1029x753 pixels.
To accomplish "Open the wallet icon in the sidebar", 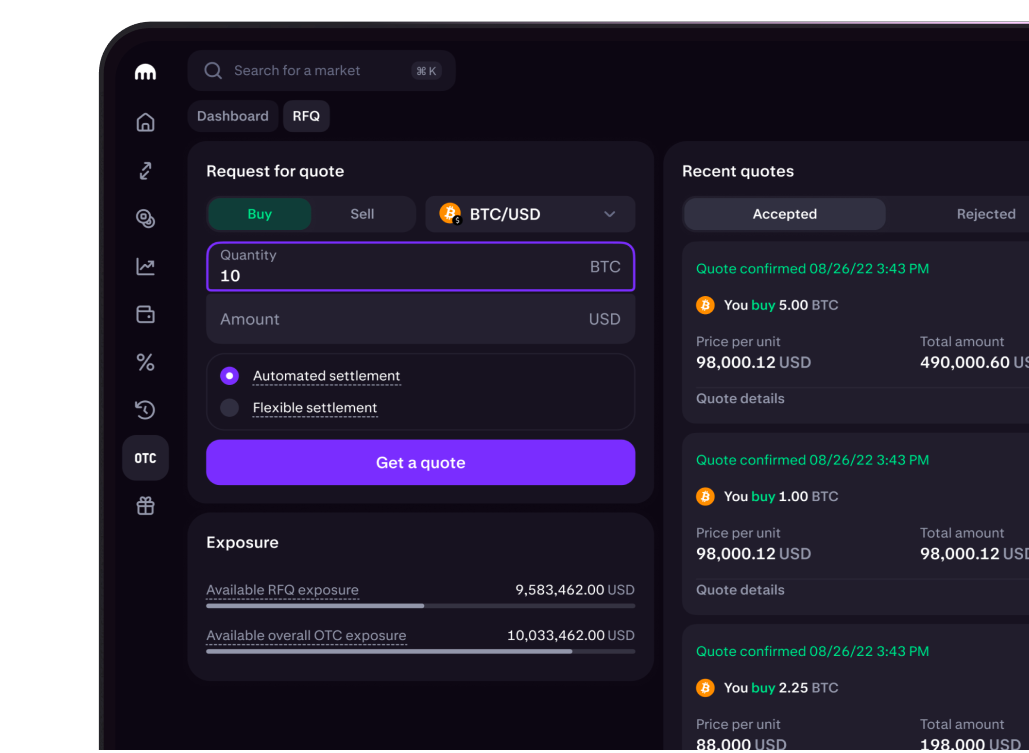I will (x=145, y=314).
